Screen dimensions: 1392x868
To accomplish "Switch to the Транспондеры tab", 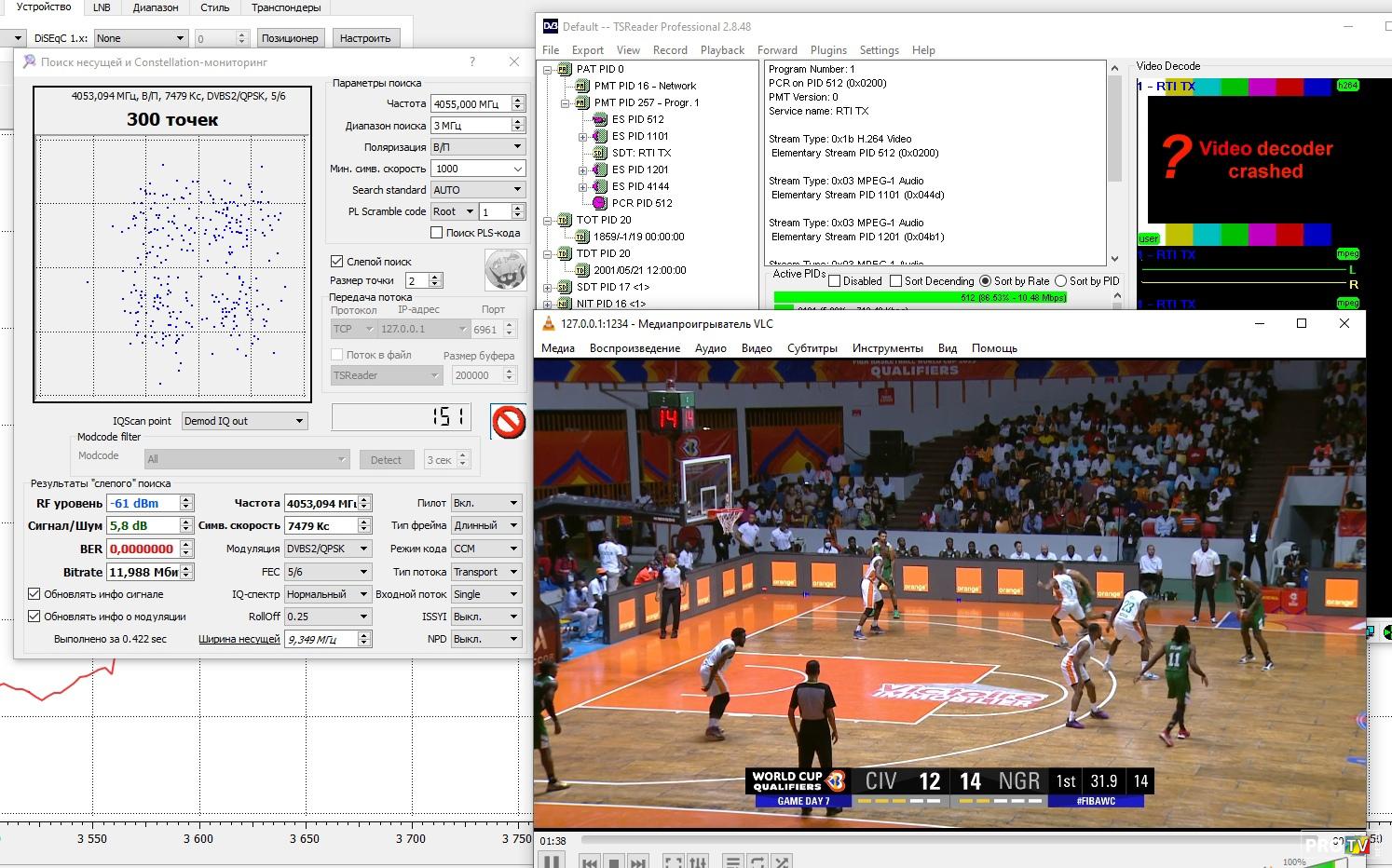I will (x=286, y=7).
